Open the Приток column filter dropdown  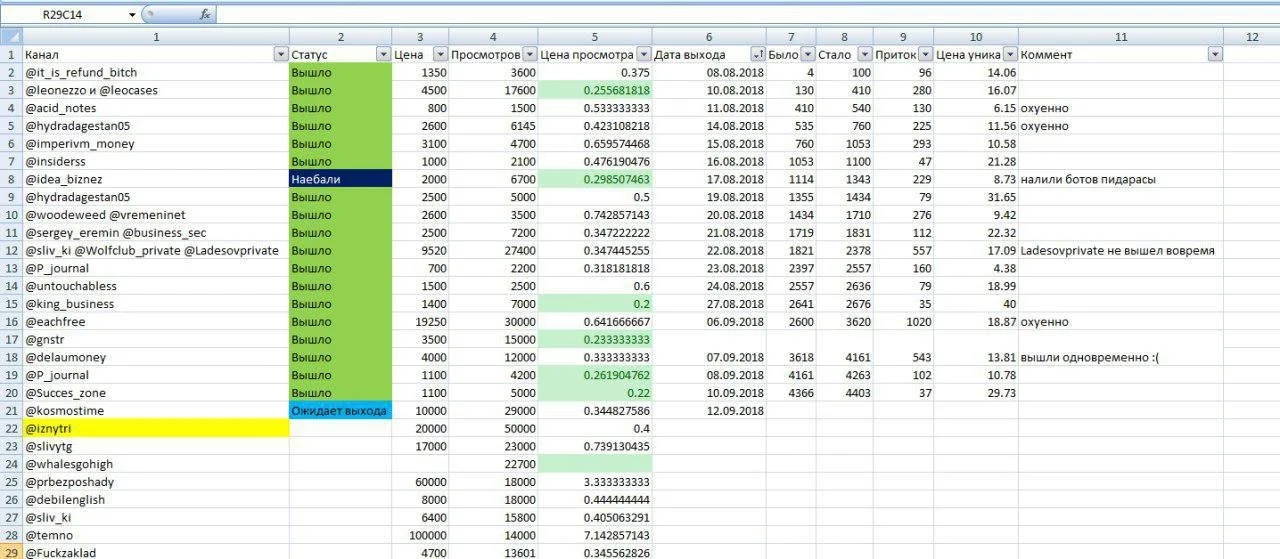point(926,55)
